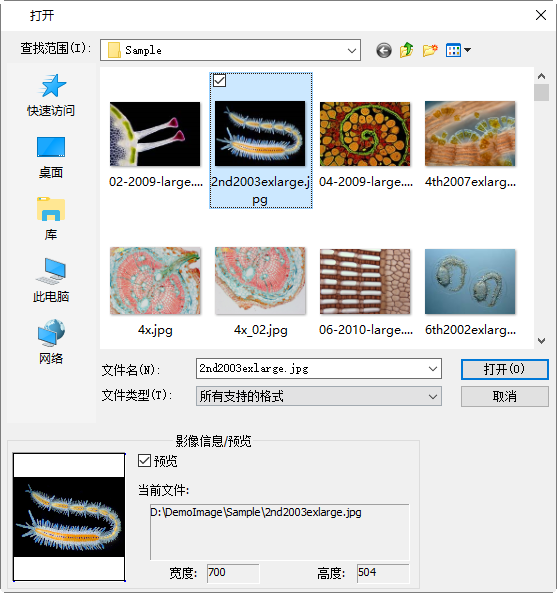Select 桌面 in the places sidebar
The image size is (557, 593).
[51, 157]
